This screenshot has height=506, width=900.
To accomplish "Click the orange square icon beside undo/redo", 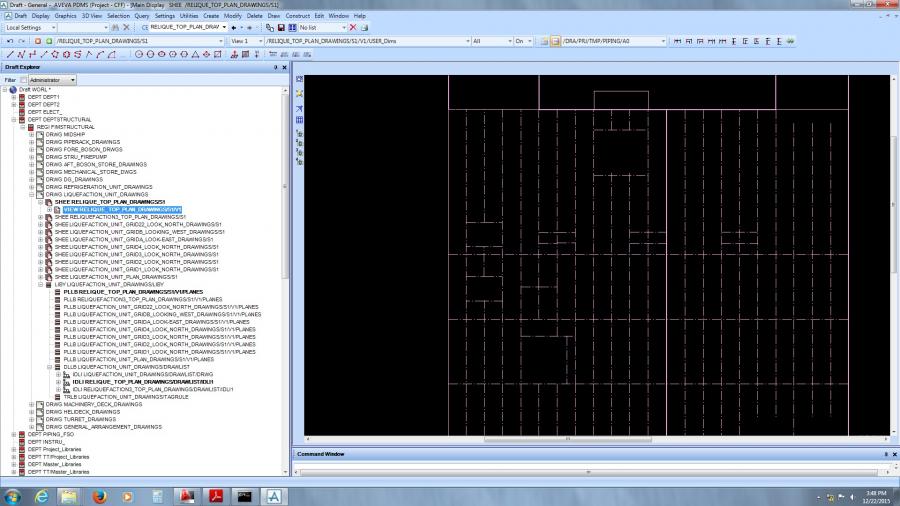I will click(x=38, y=41).
